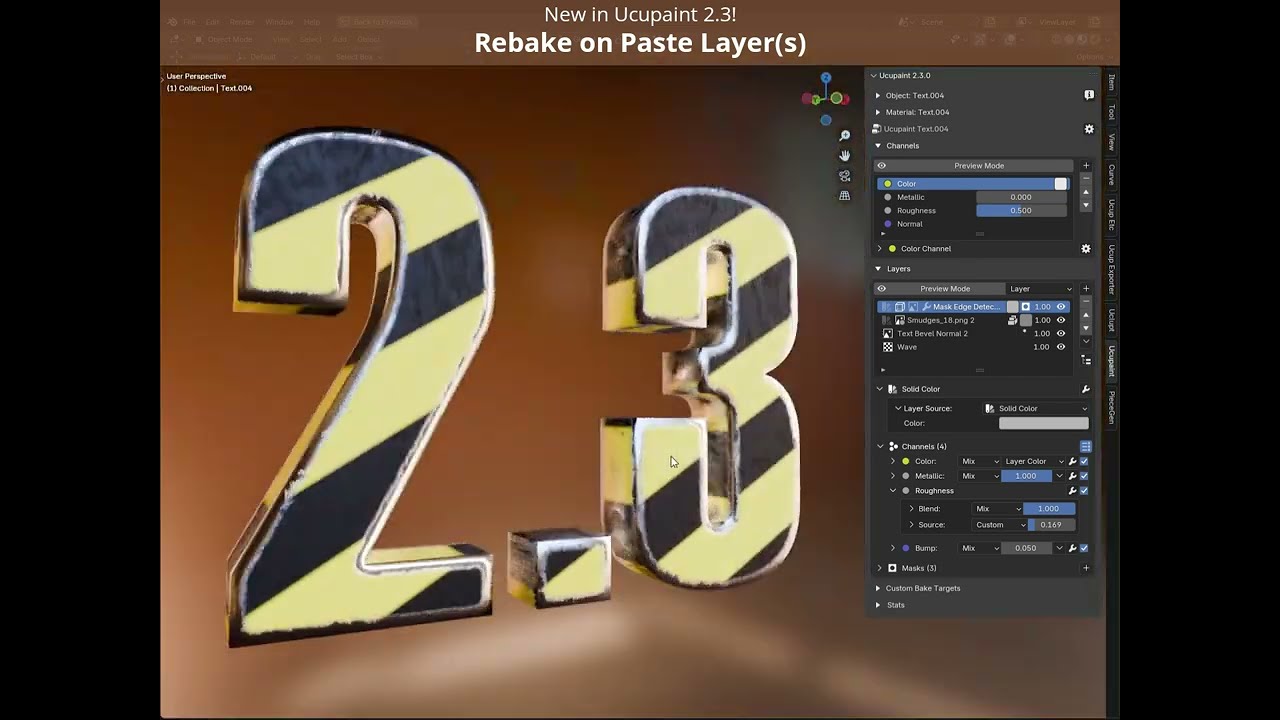Open the Color Channel gear settings
Image resolution: width=1280 pixels, height=720 pixels.
pos(1086,249)
